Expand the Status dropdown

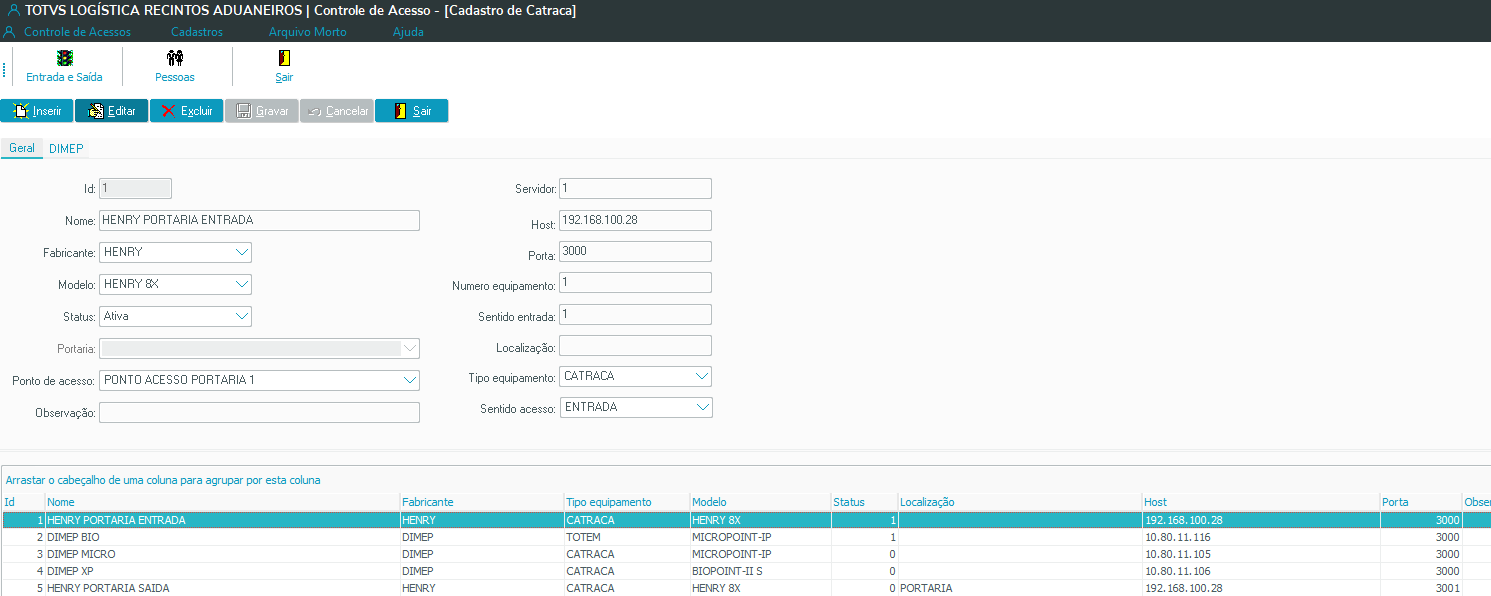(242, 316)
